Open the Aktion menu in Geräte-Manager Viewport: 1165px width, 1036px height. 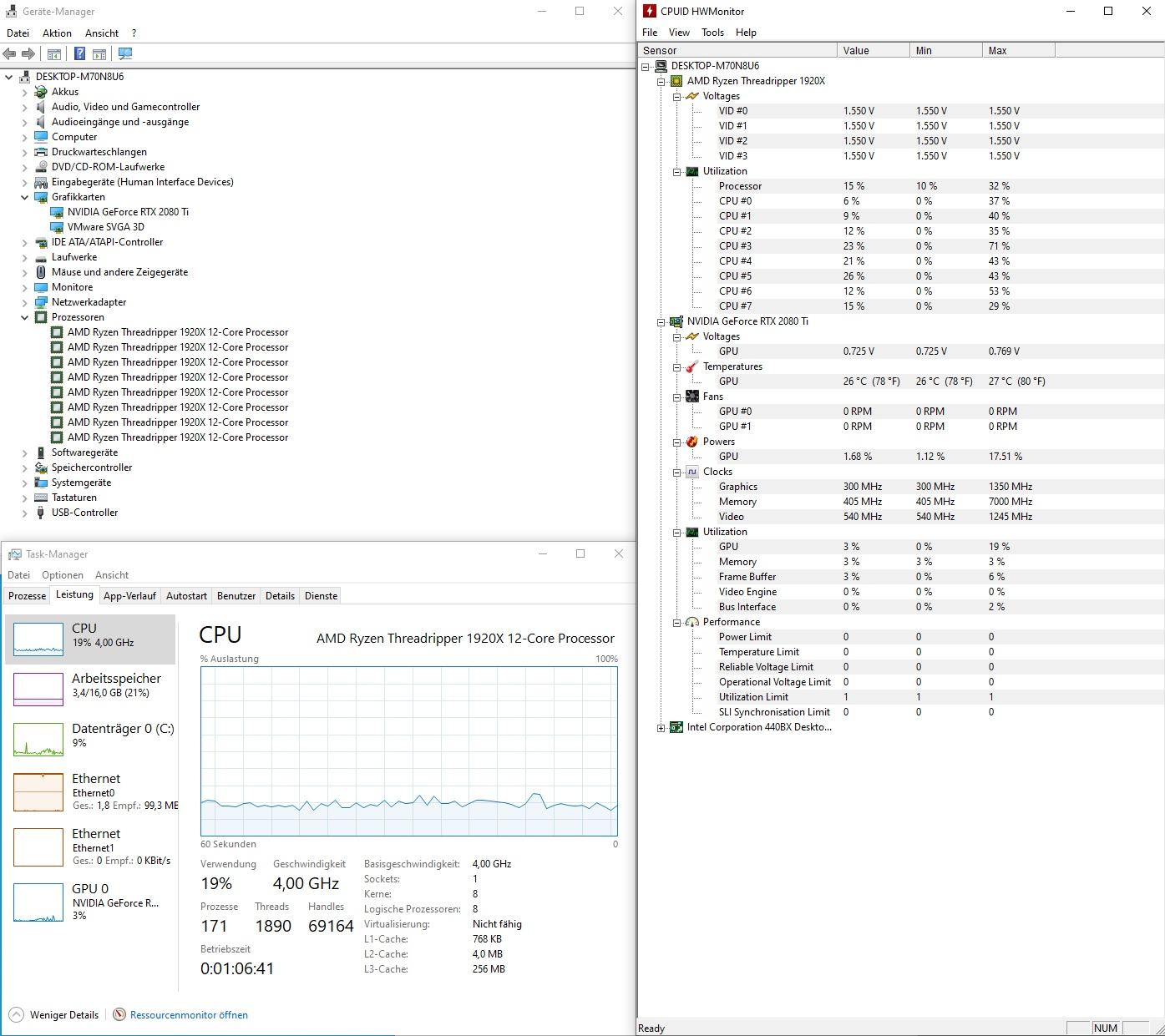(x=57, y=33)
